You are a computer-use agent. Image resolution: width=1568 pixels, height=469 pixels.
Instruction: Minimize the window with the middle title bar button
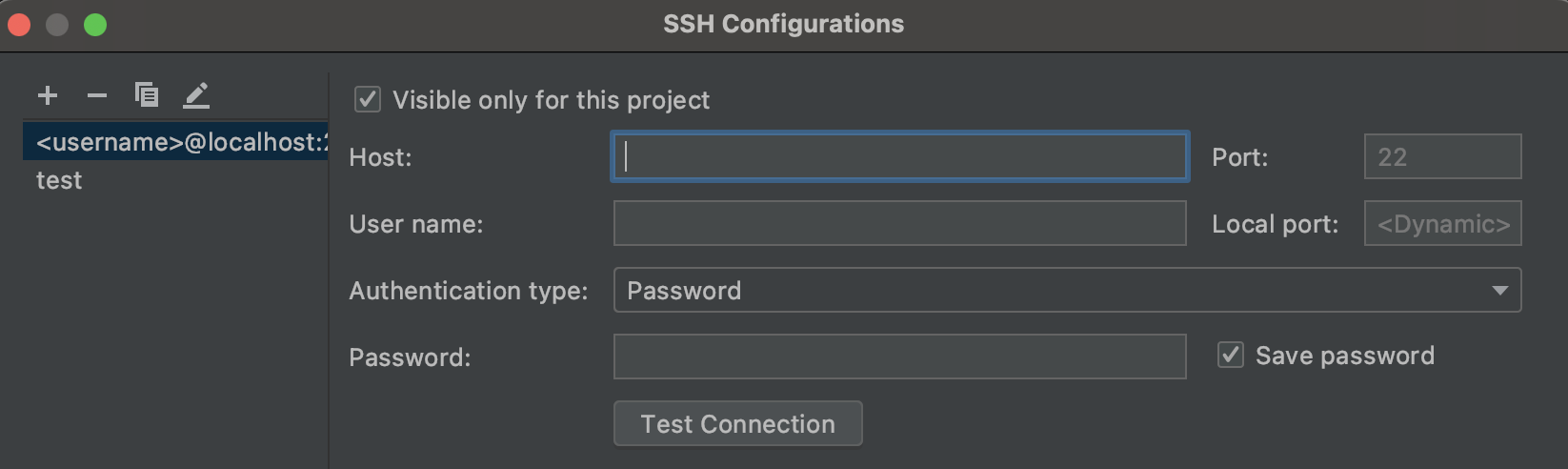click(x=57, y=25)
